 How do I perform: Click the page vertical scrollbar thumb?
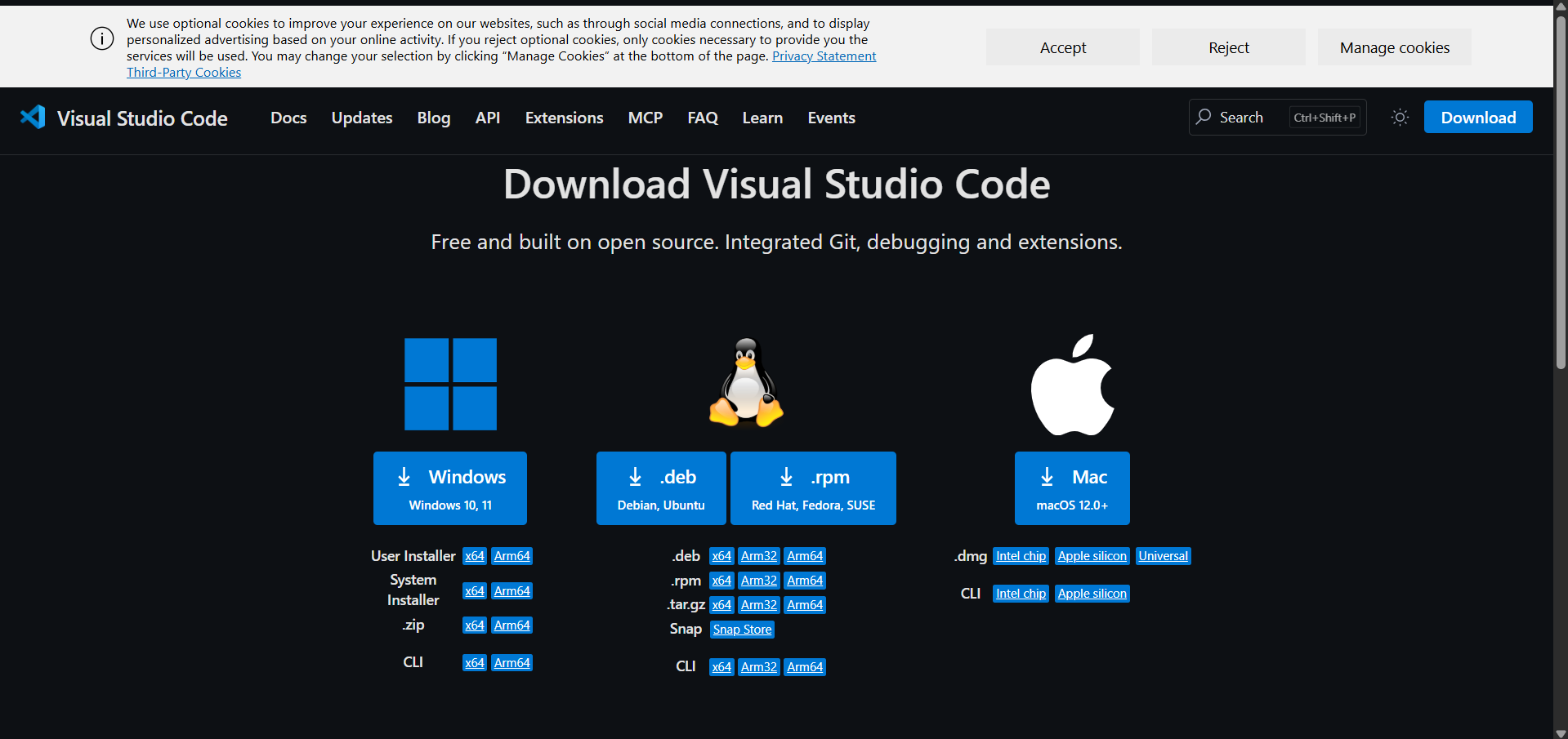pos(1561,192)
